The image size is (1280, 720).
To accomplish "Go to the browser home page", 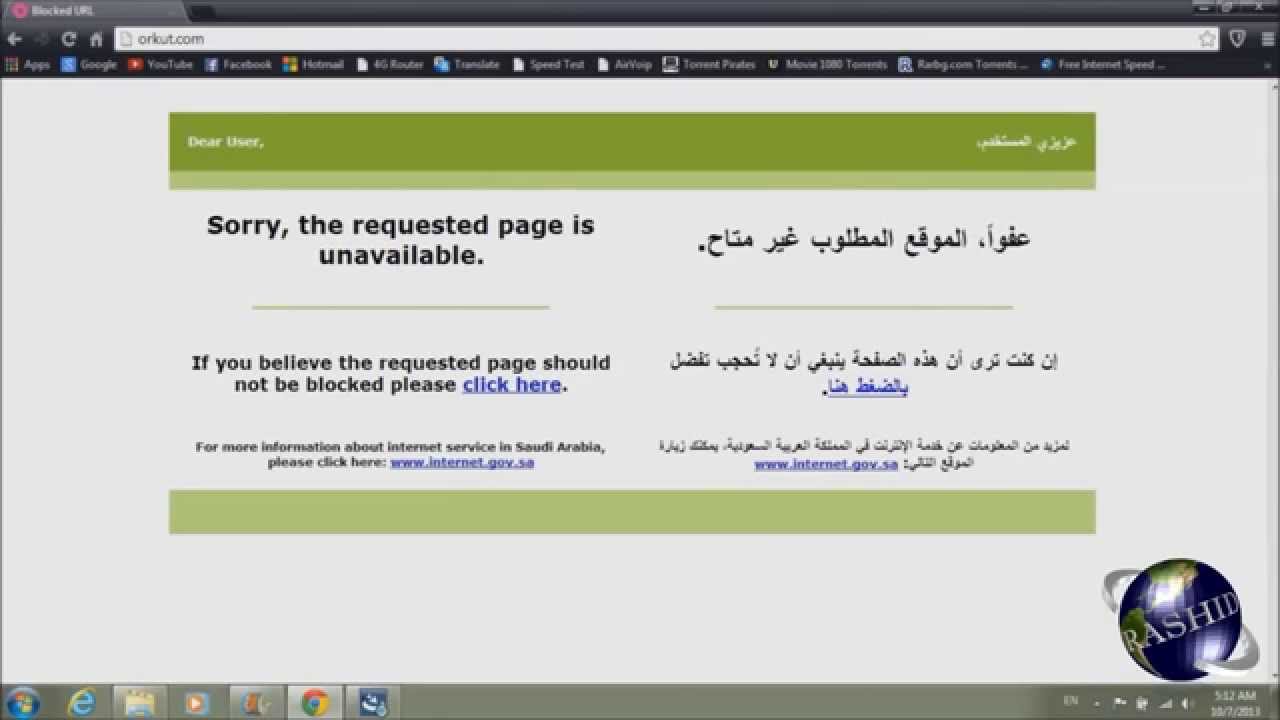I will 97,39.
